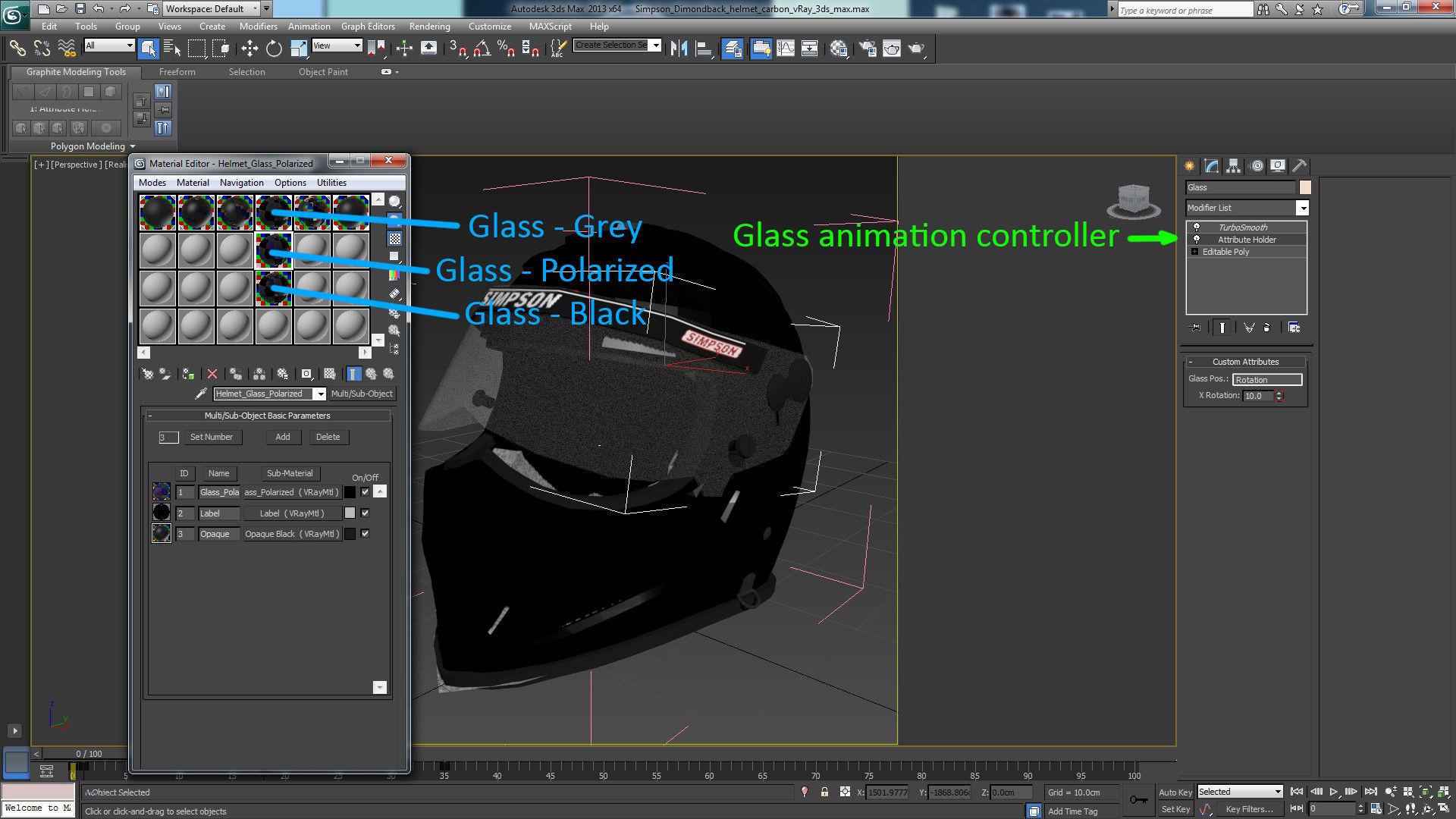The width and height of the screenshot is (1456, 819).
Task: Open Key Filters dialog
Action: [x=1249, y=809]
